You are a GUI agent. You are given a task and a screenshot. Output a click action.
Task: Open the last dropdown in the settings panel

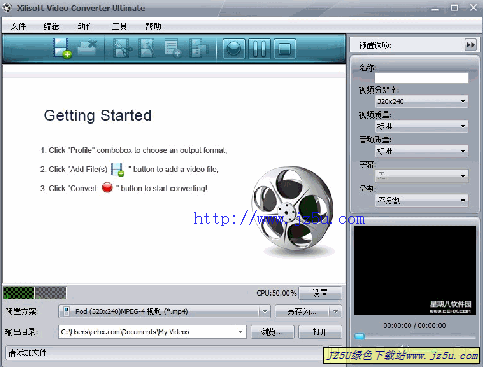pyautogui.click(x=421, y=200)
